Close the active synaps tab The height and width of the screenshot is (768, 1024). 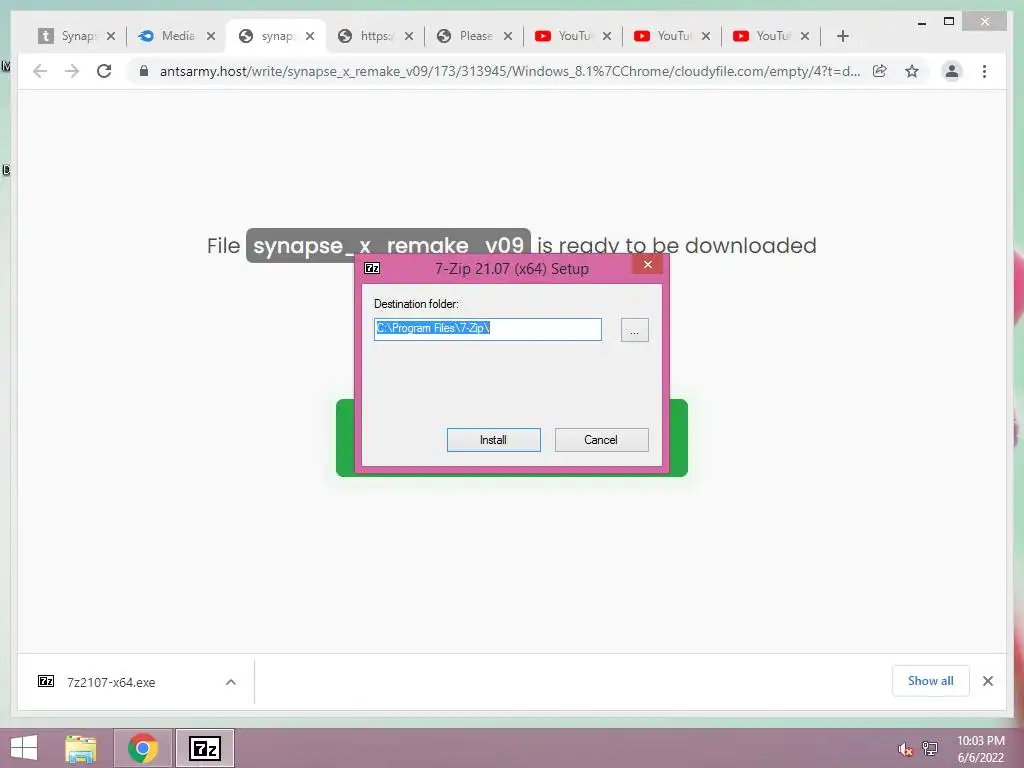pos(310,36)
